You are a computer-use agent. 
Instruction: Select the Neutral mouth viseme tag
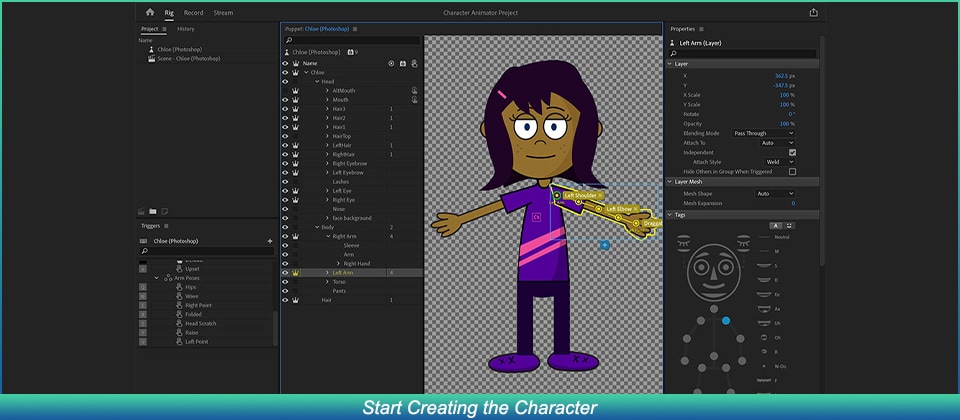click(x=774, y=237)
